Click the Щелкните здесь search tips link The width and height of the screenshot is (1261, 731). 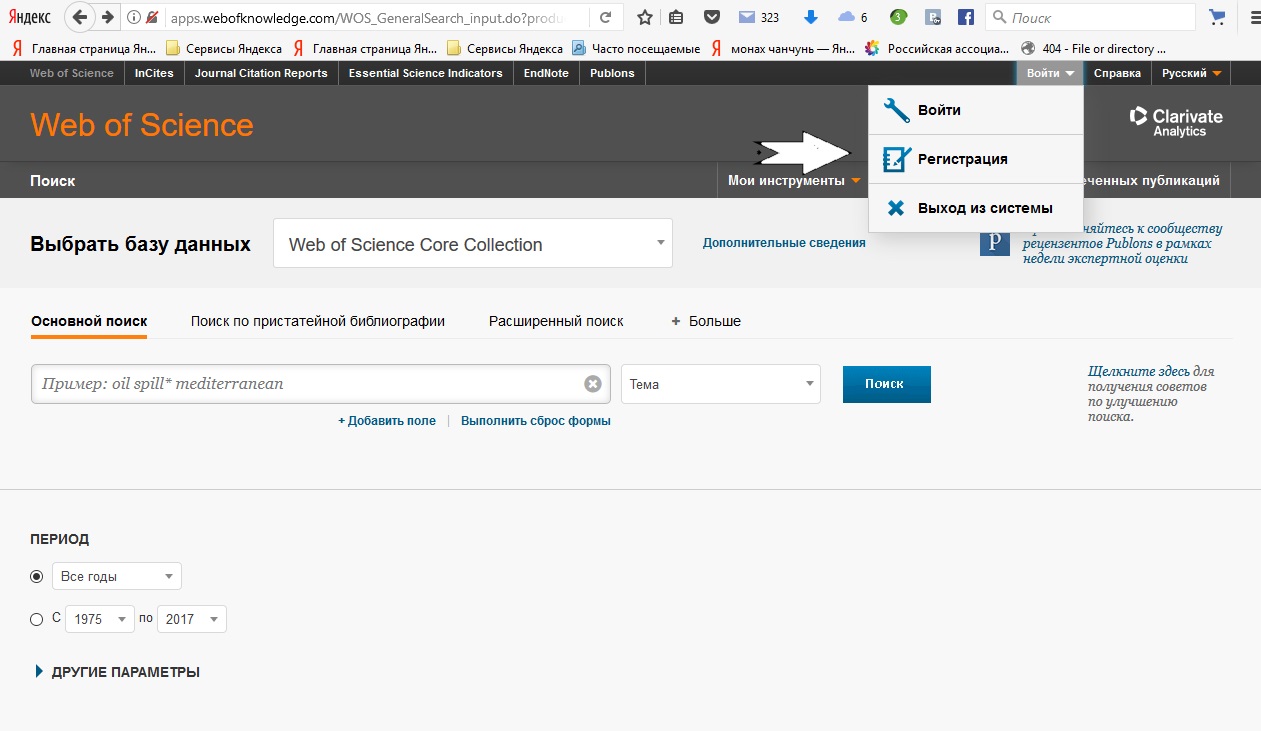[x=1139, y=371]
